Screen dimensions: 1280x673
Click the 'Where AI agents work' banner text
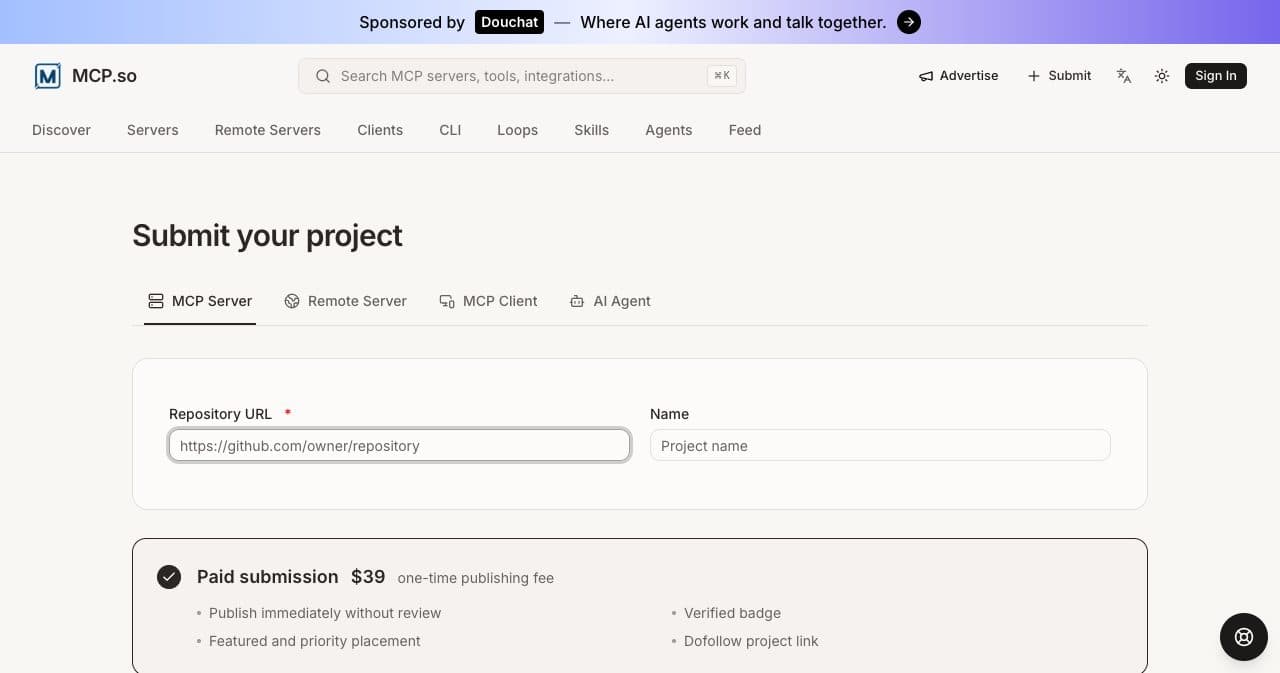(x=733, y=22)
